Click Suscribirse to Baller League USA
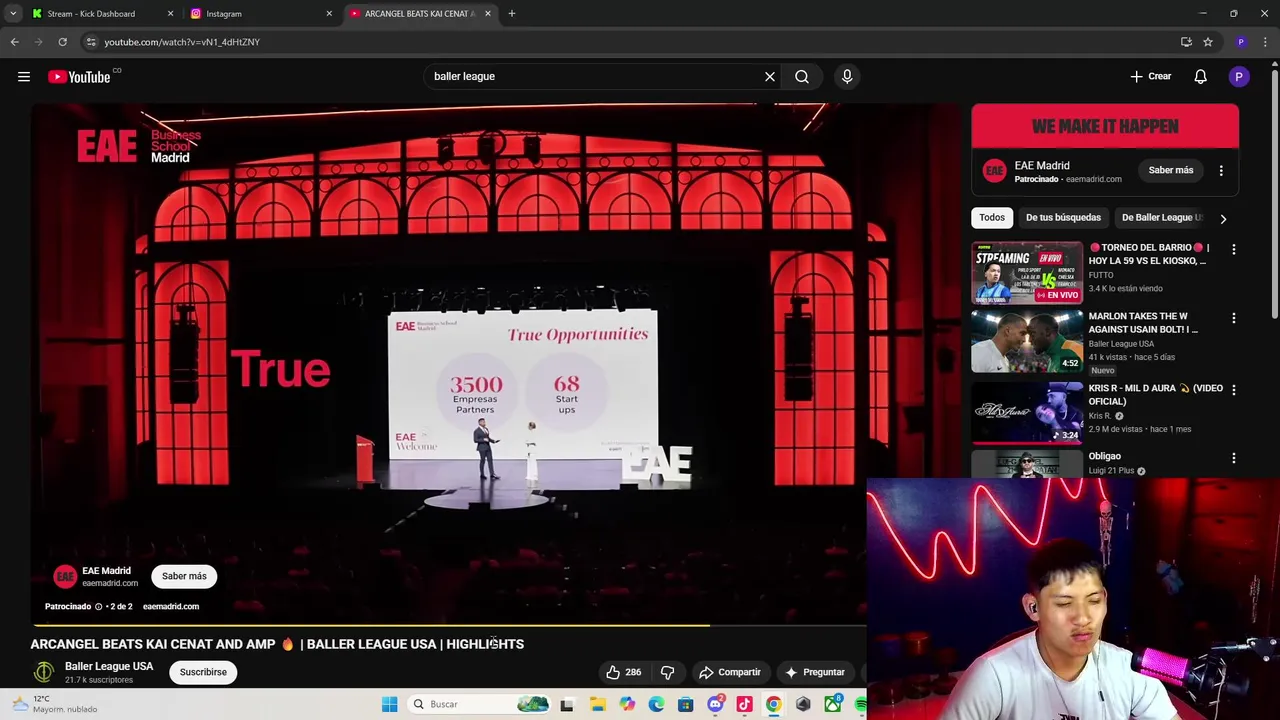This screenshot has width=1280, height=720. pos(203,672)
